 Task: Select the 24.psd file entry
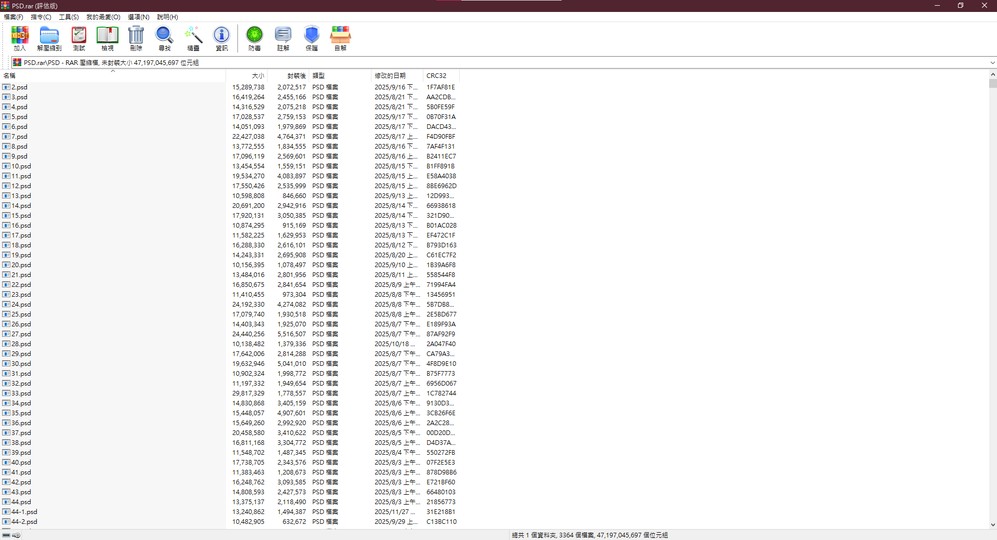[21, 305]
